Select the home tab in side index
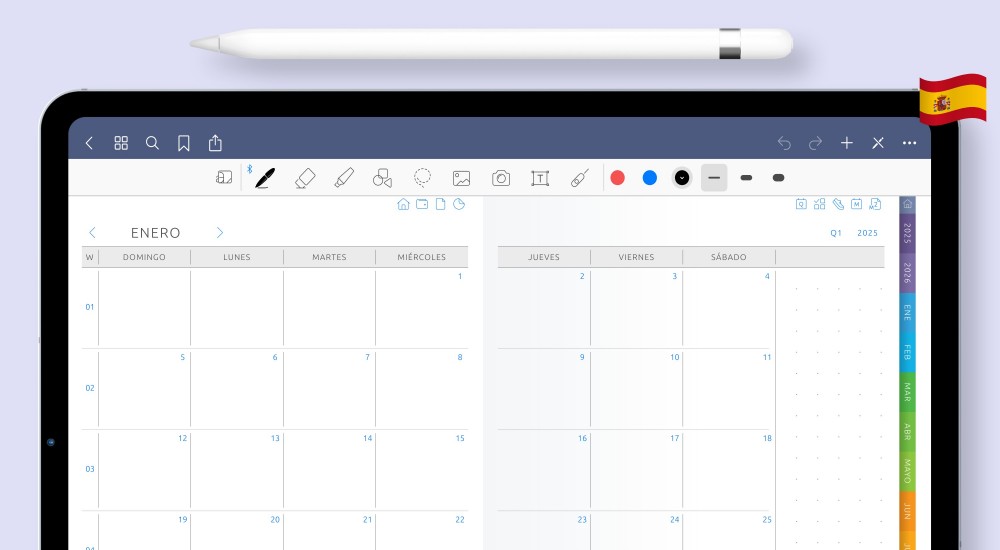The width and height of the screenshot is (1000, 550). click(x=908, y=204)
